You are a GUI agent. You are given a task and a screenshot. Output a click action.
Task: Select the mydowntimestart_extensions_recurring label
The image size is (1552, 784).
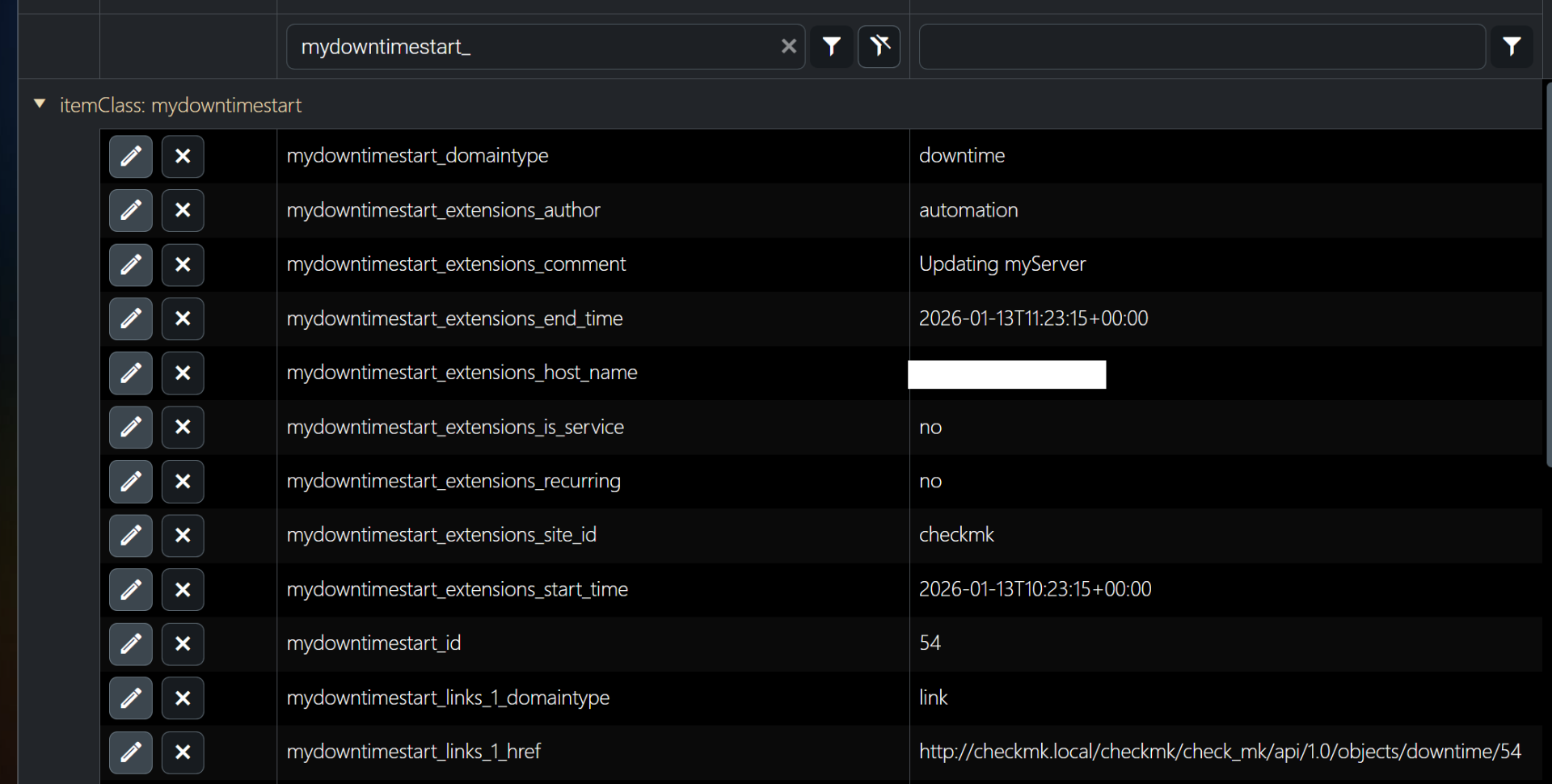click(453, 481)
